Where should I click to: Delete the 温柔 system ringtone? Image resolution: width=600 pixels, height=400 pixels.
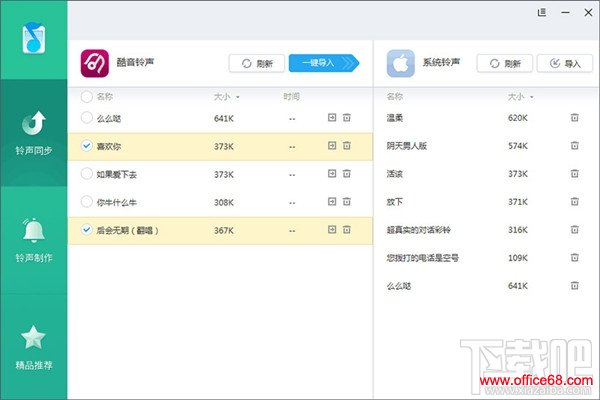(574, 118)
